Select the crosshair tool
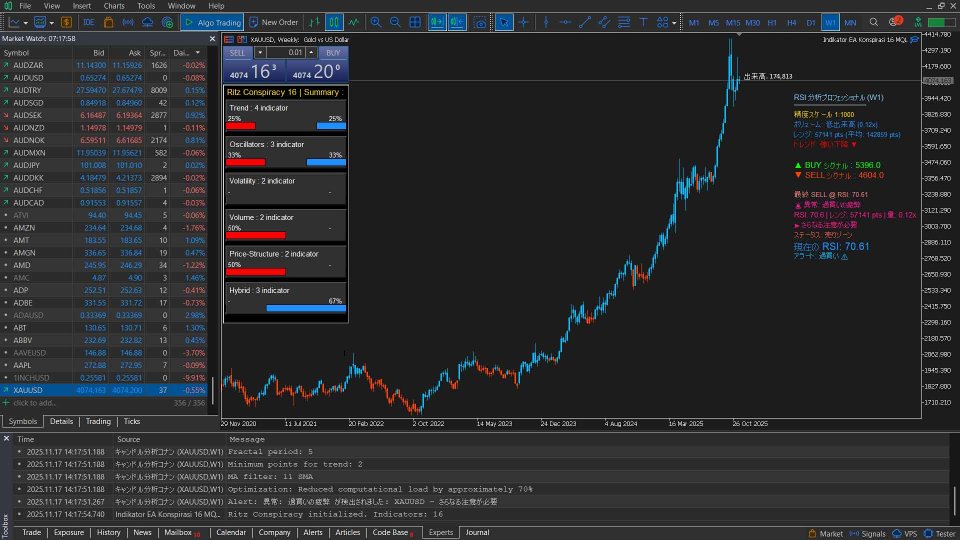This screenshot has width=960, height=540. [523, 22]
